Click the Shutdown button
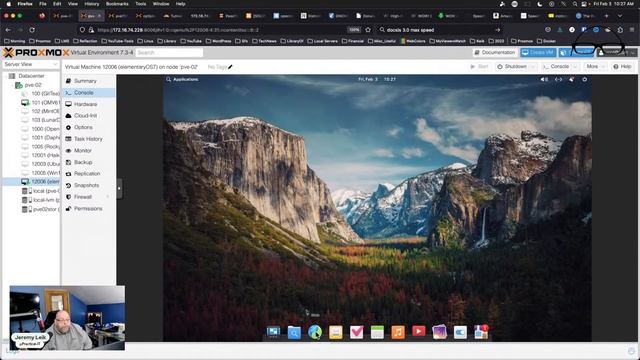The width and height of the screenshot is (640, 360). (x=512, y=67)
